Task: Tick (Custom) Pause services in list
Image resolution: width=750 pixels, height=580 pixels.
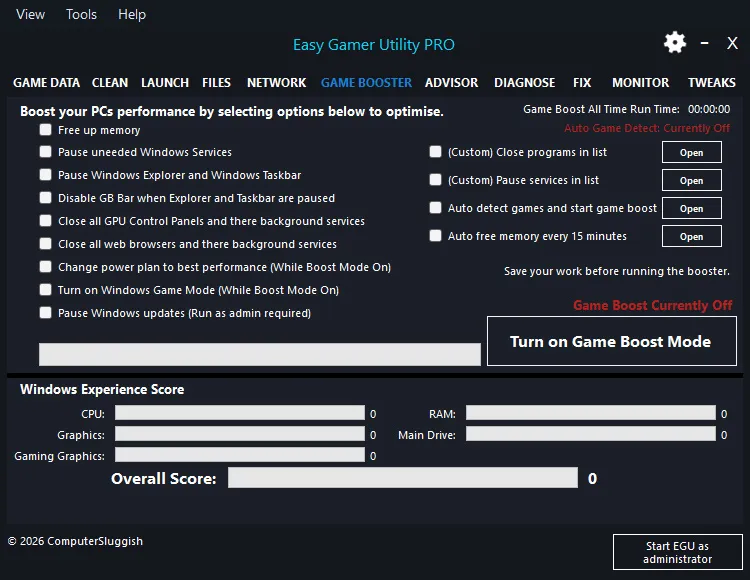Action: point(435,180)
